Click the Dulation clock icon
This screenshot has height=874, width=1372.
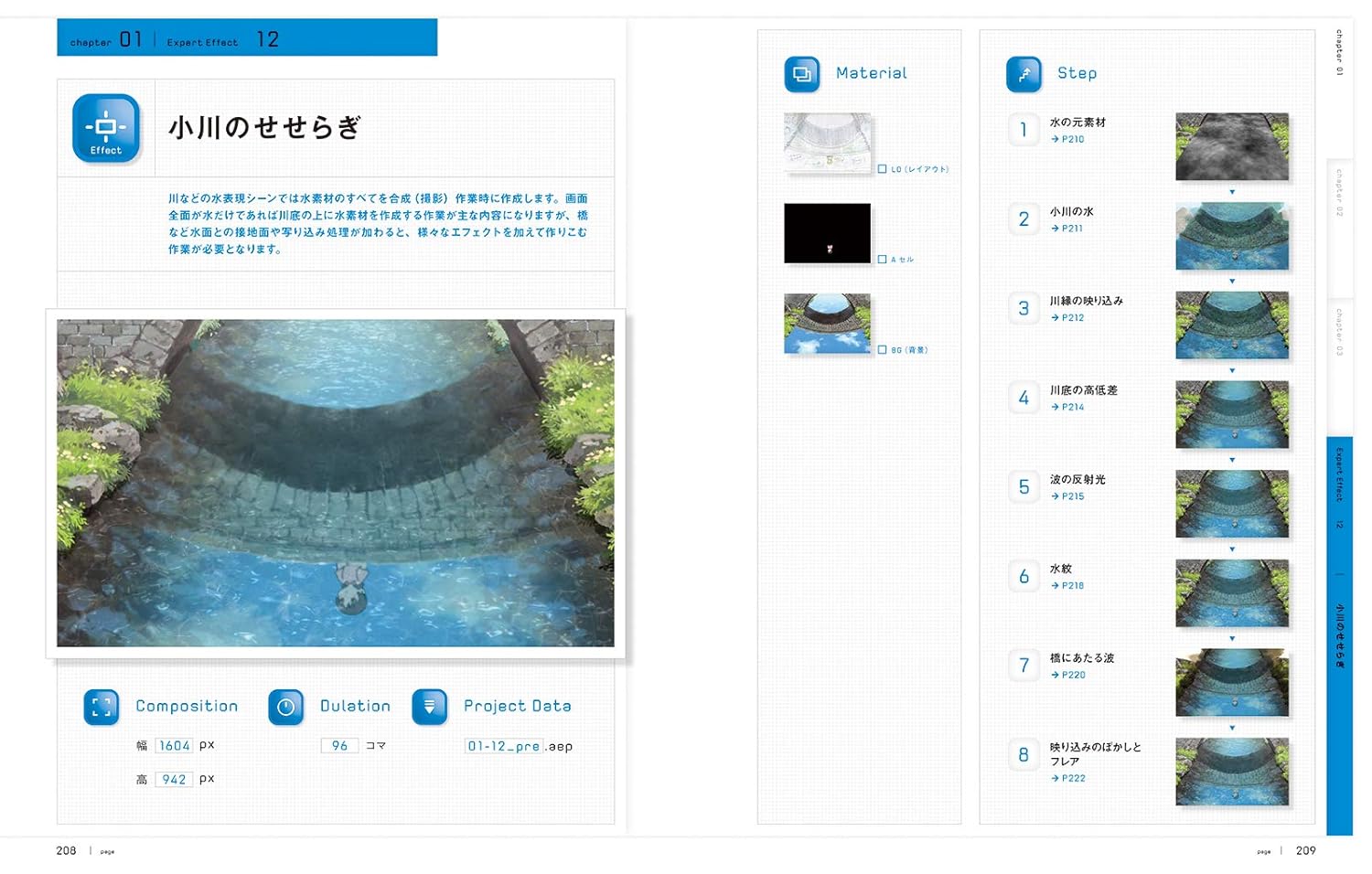[285, 707]
